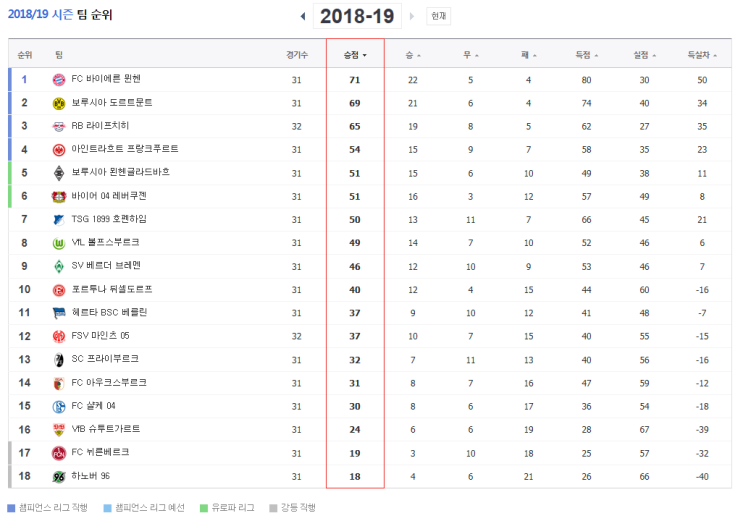Screen dimensions: 743x521
Task: Click the FC Bayern München club logo
Action: tap(59, 80)
